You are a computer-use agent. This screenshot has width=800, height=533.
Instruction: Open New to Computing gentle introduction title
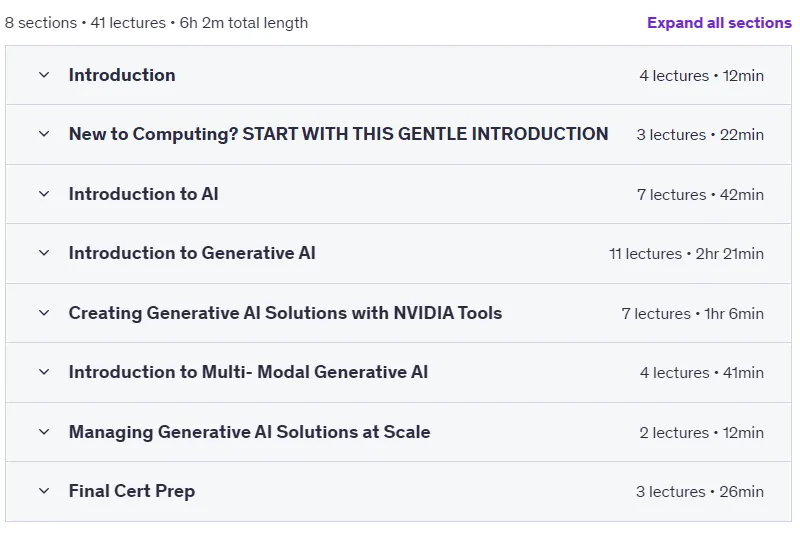[x=338, y=134]
